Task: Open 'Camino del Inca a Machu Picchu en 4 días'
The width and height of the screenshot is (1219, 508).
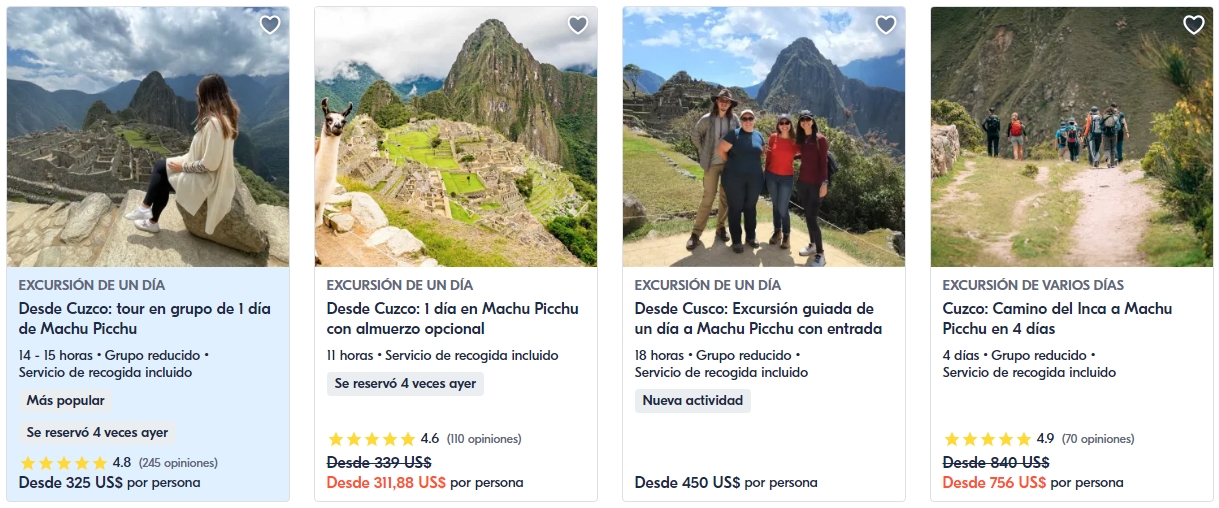Action: (1058, 319)
